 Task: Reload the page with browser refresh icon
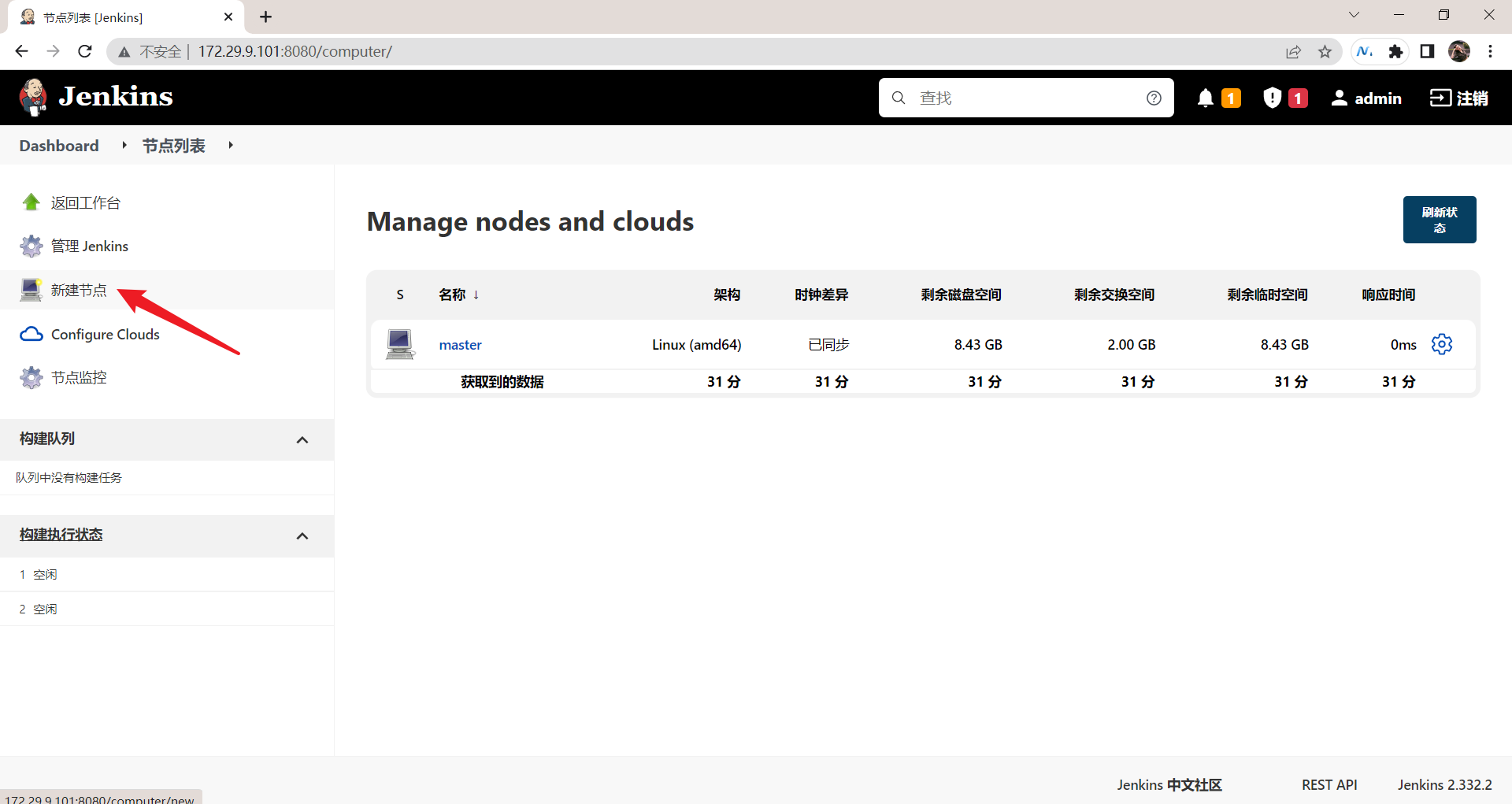(85, 51)
